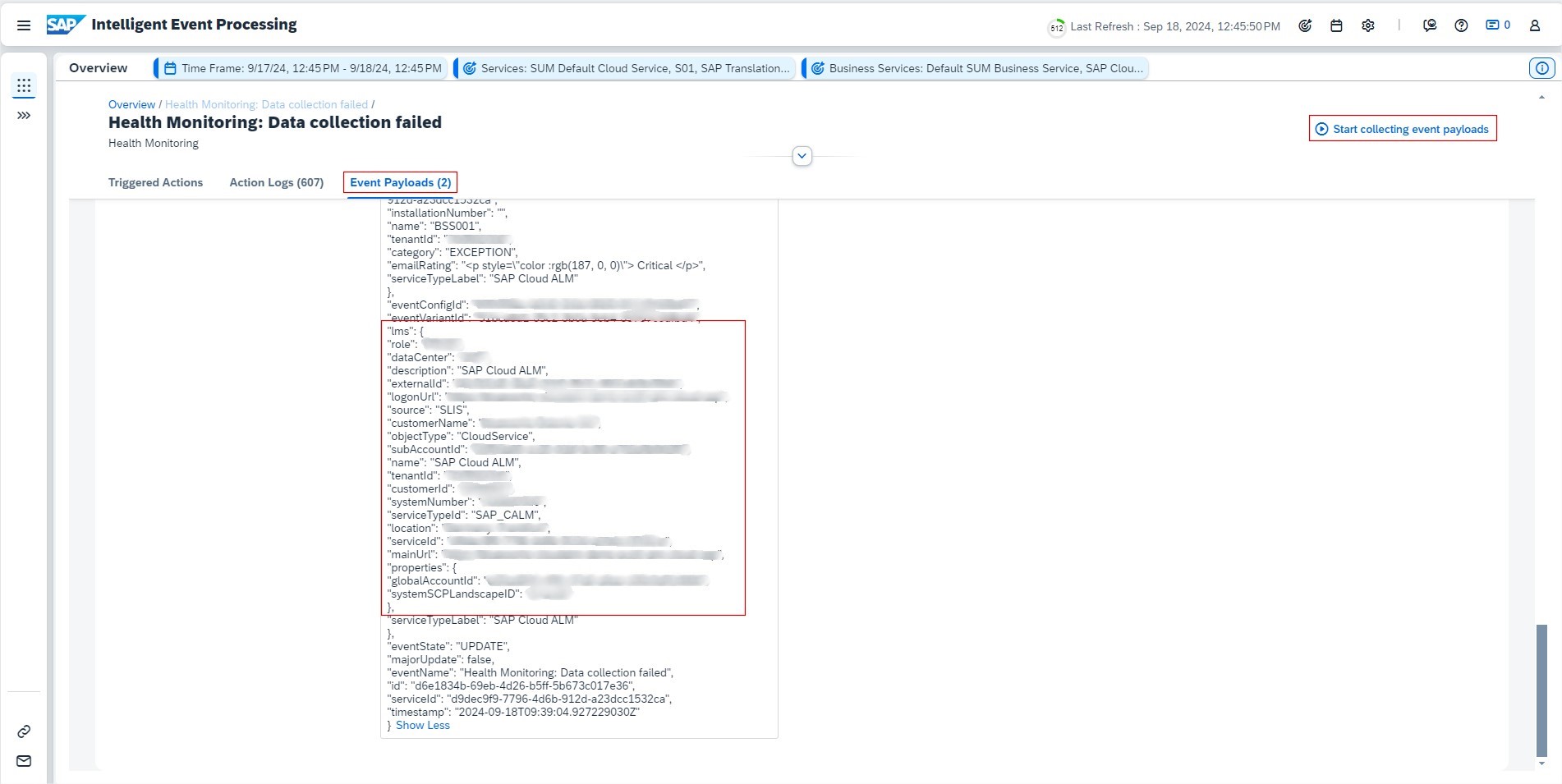The width and height of the screenshot is (1562, 784).
Task: Open the Business Services filter chip
Action: tap(976, 68)
